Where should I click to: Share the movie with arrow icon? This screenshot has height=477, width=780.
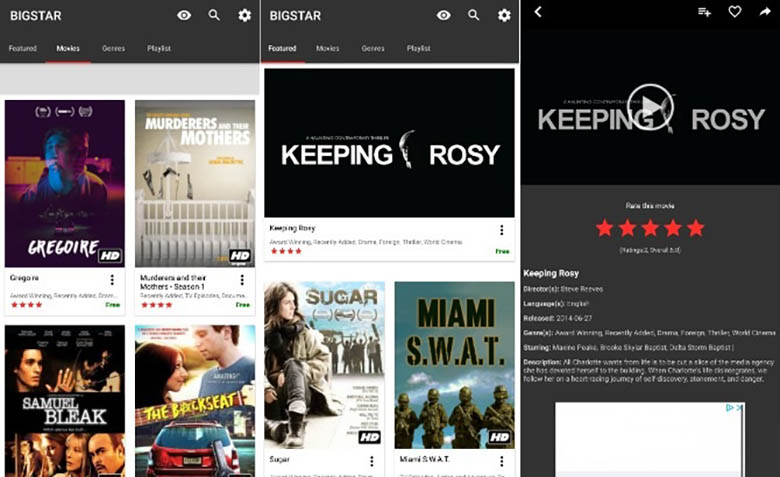pos(765,11)
